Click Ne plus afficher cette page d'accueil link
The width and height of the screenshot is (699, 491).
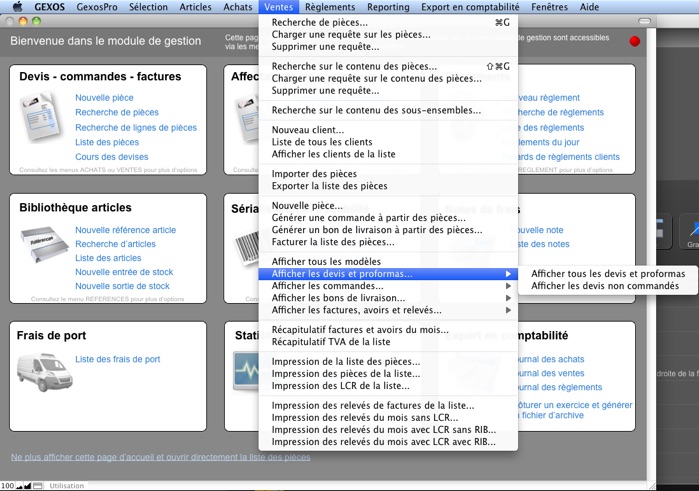coord(160,457)
